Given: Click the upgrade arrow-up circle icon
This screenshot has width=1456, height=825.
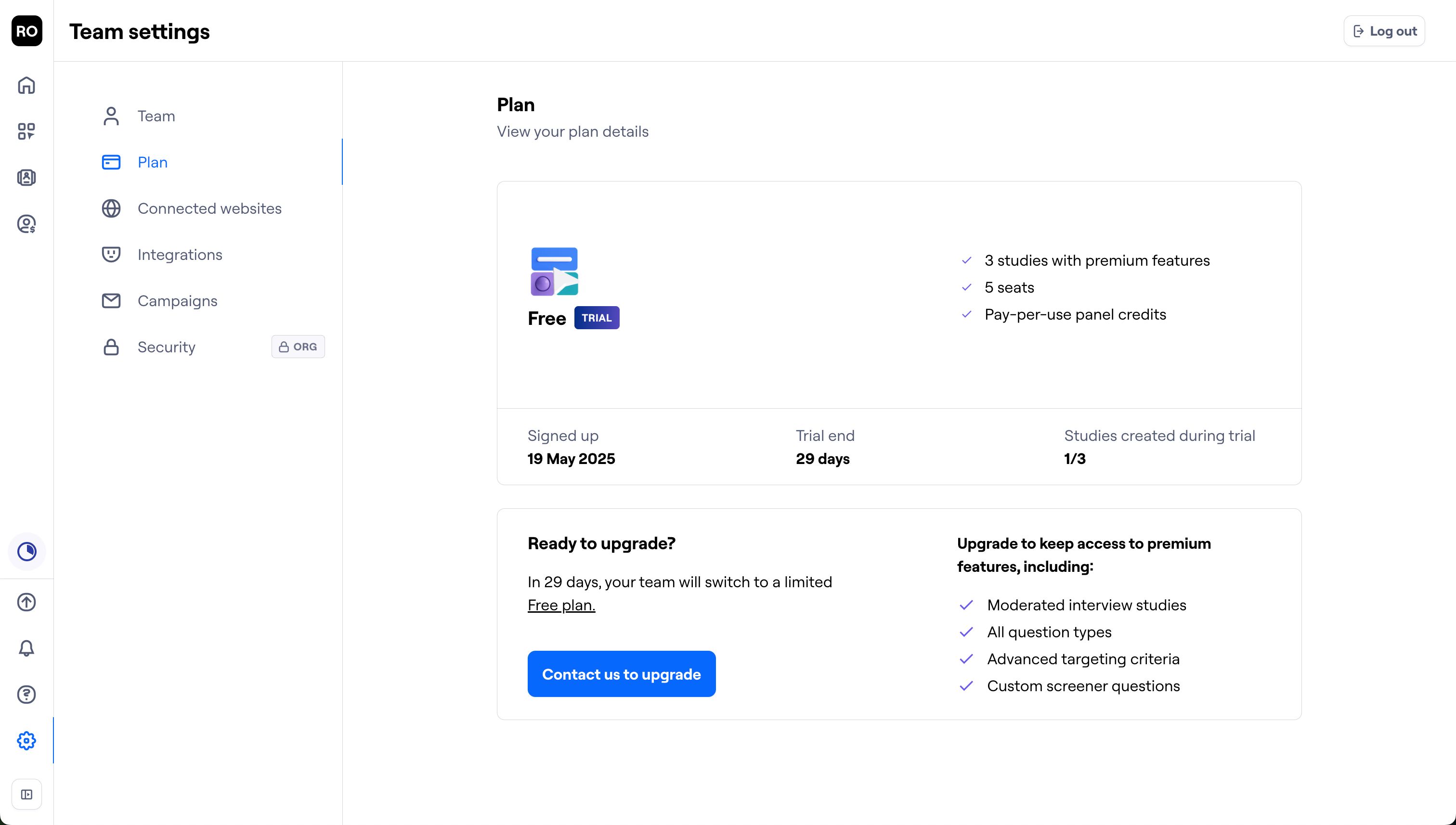Looking at the screenshot, I should coord(26,602).
